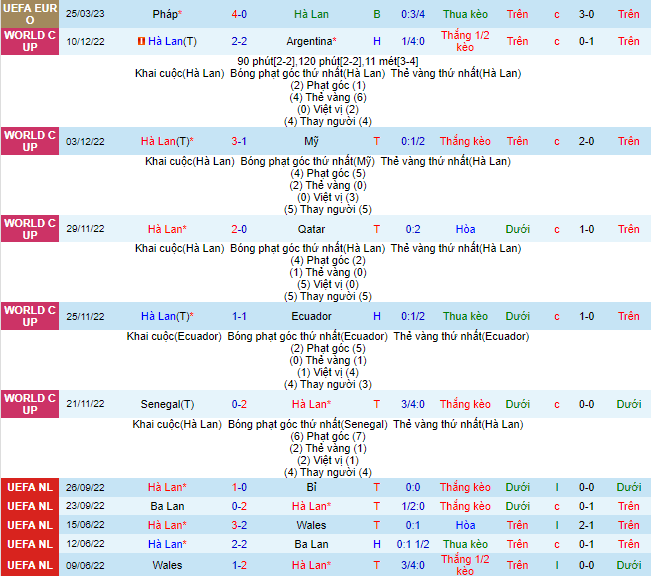Open the Ba Lan home team on 23/09/22
The width and height of the screenshot is (651, 576).
tap(166, 506)
